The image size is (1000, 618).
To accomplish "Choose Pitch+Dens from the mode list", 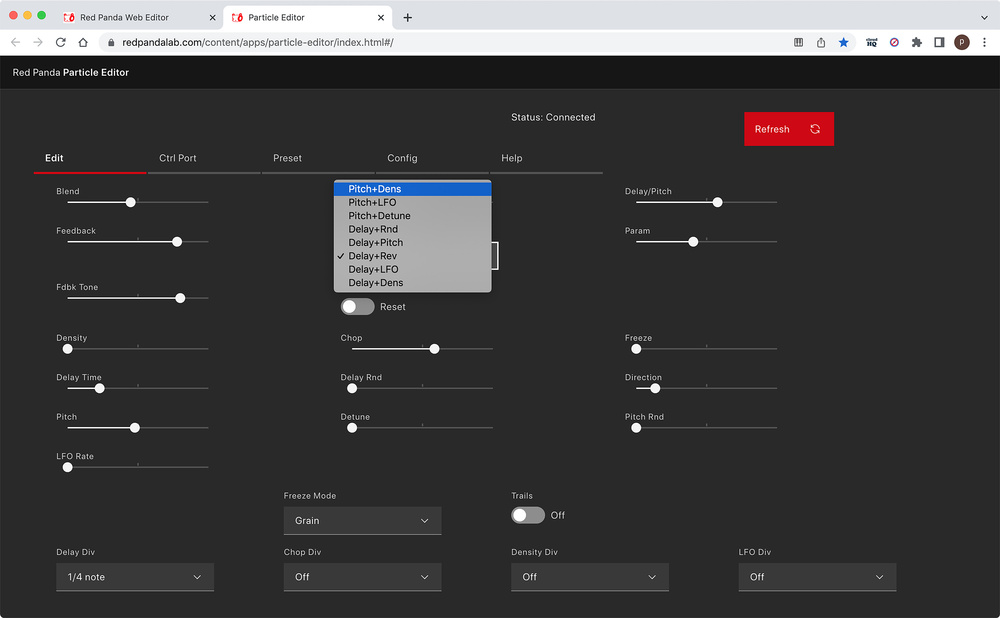I will click(x=413, y=189).
